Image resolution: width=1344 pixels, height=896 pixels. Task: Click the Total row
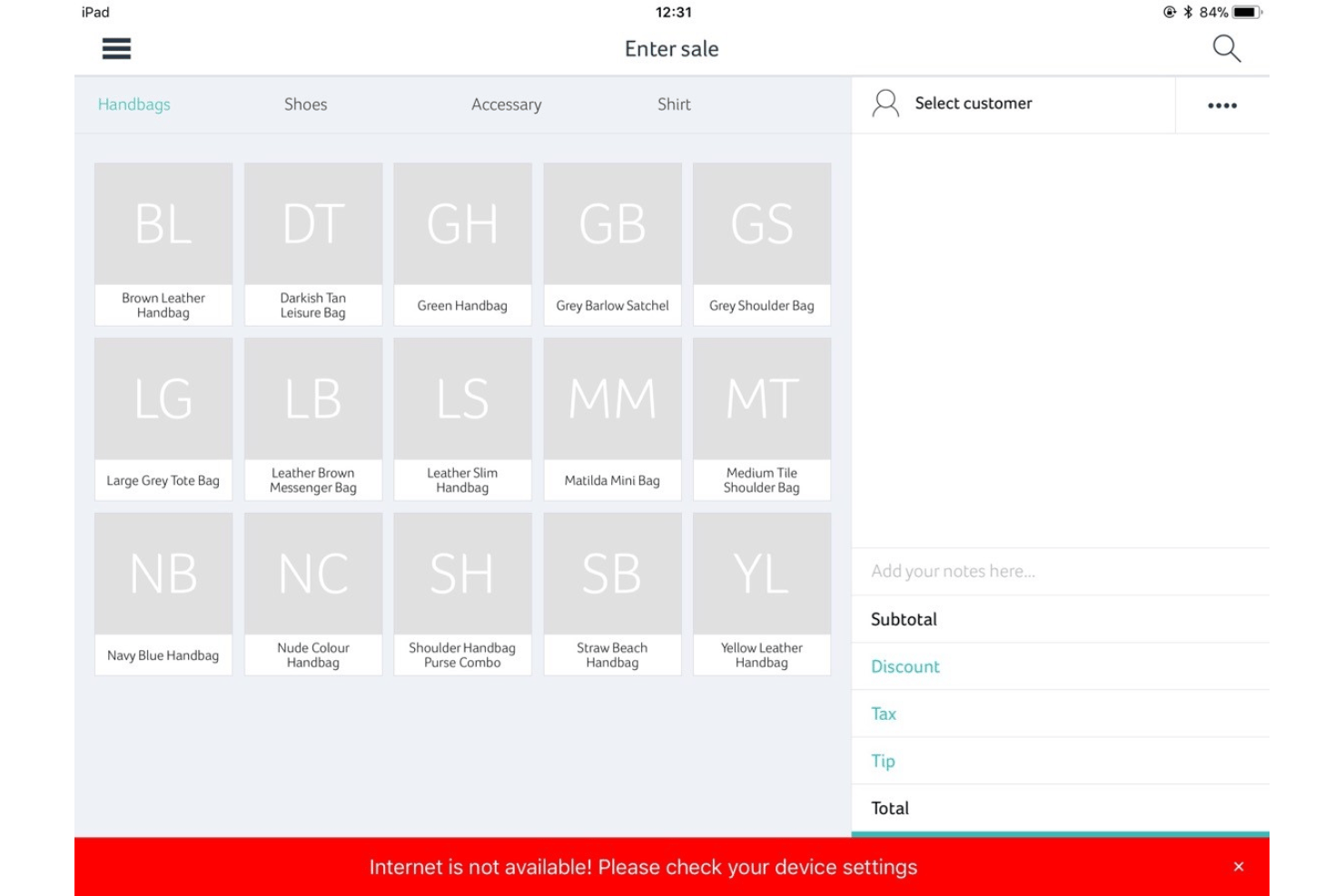pyautogui.click(x=1060, y=808)
